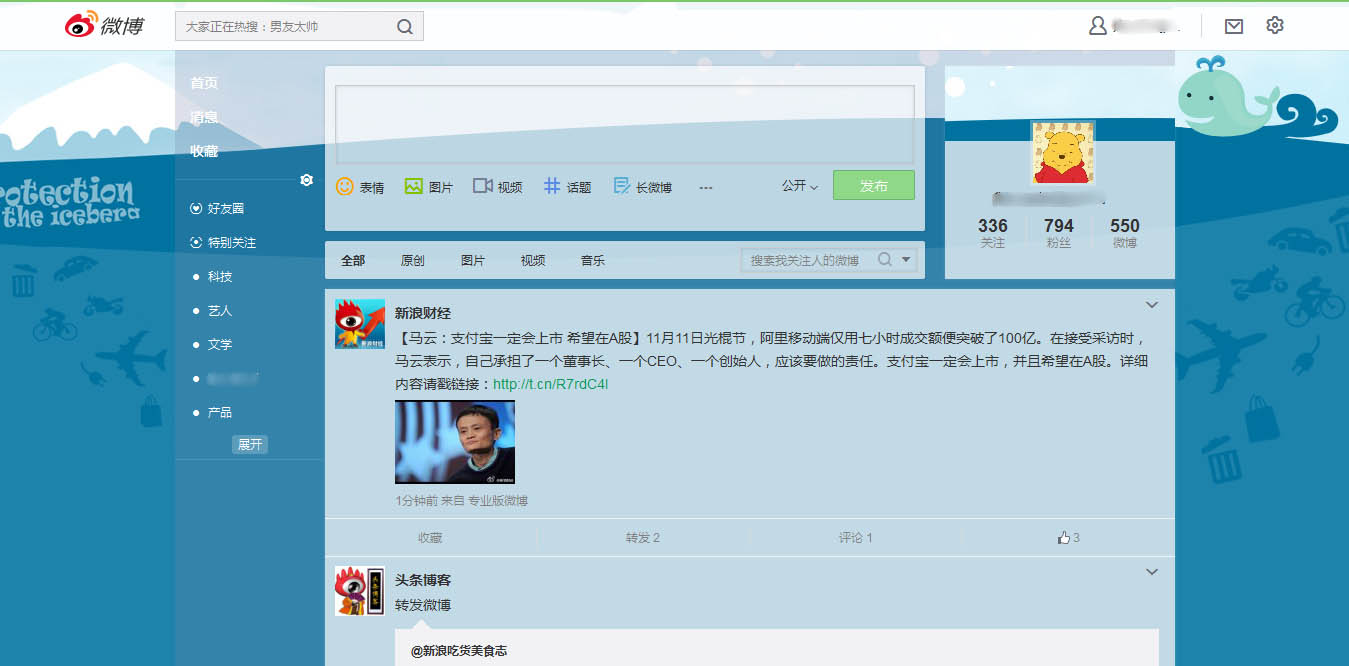This screenshot has height=666, width=1349.
Task: Expand the feed search filter dropdown arrow
Action: pyautogui.click(x=906, y=260)
